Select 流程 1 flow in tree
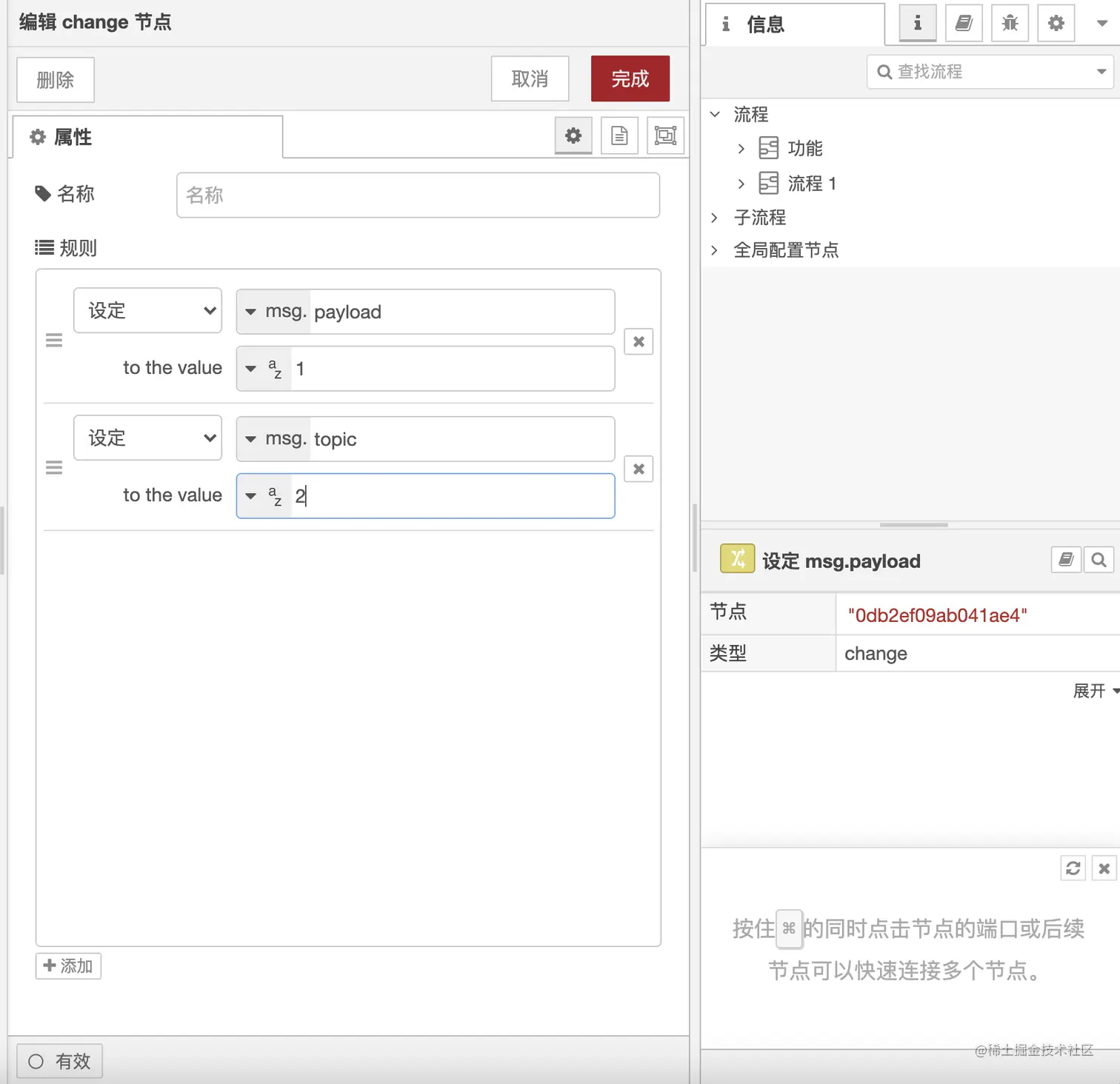The image size is (1120, 1084). (x=812, y=183)
